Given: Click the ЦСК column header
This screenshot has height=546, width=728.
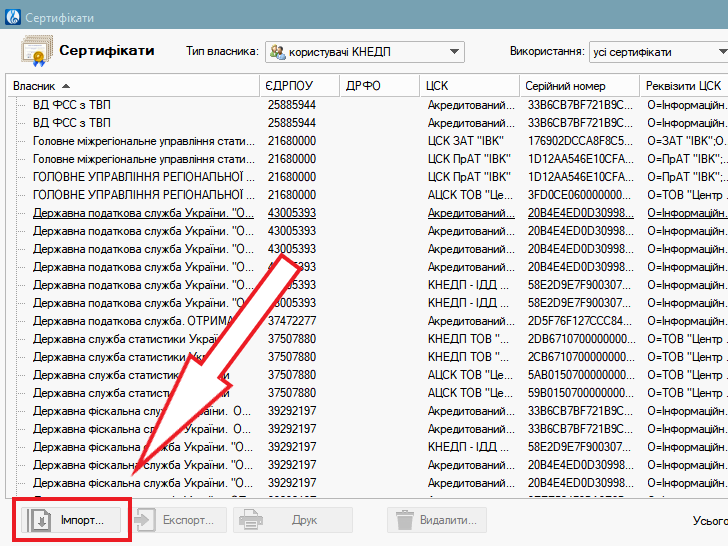Looking at the screenshot, I should point(470,86).
